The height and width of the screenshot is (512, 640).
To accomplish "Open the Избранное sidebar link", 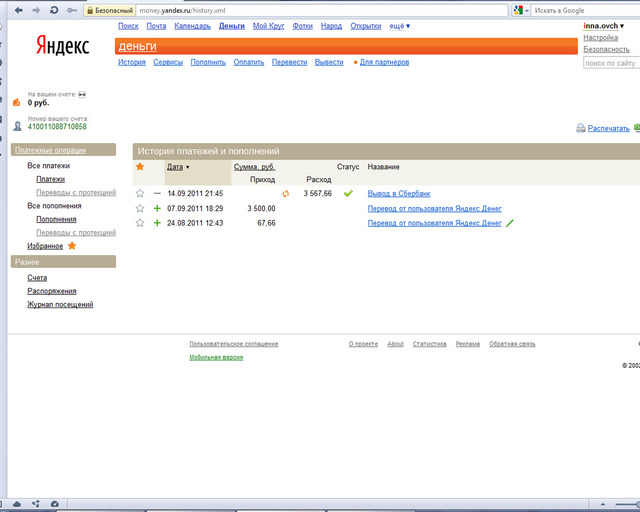I will pyautogui.click(x=45, y=246).
